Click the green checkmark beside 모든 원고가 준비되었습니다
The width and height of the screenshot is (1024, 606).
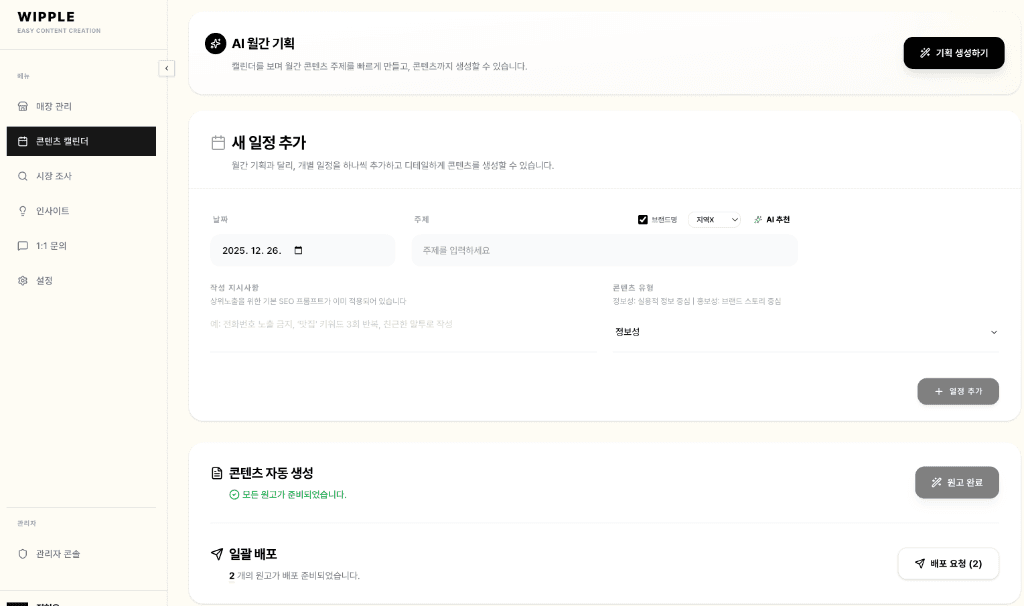click(234, 494)
